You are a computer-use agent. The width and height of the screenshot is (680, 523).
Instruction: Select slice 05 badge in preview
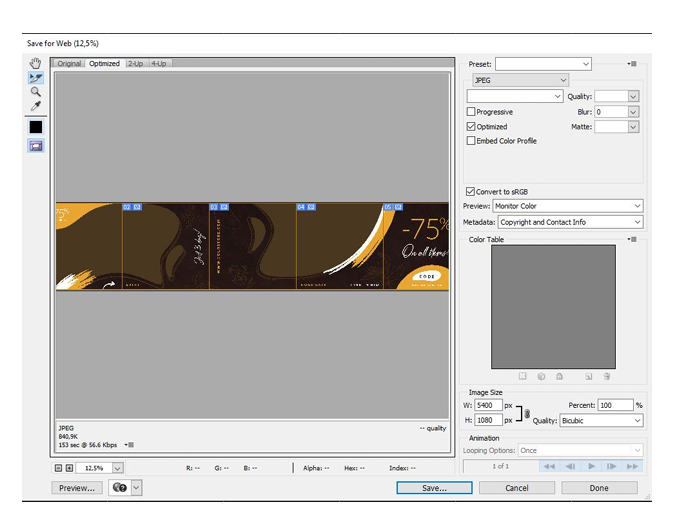pos(393,207)
